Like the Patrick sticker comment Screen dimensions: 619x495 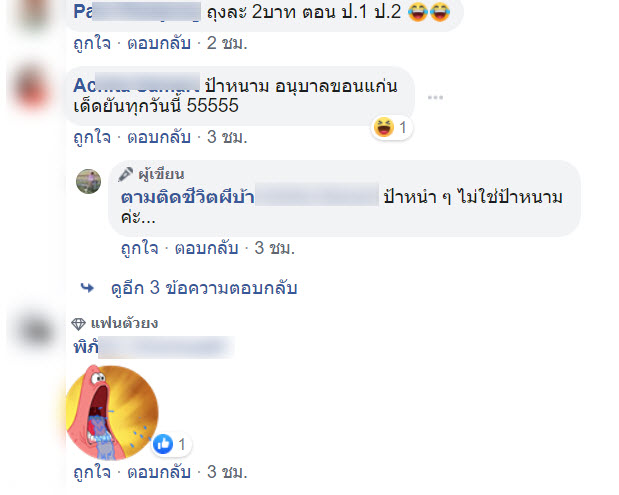tap(92, 472)
